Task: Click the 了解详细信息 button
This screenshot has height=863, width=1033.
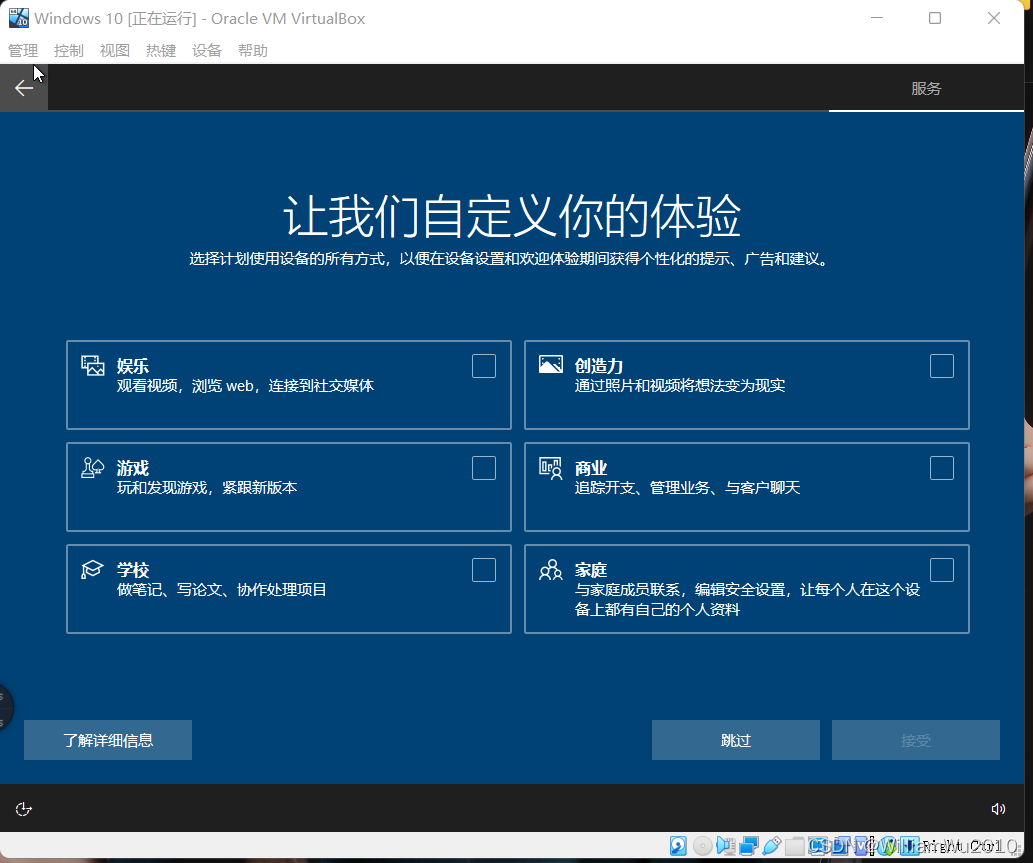Action: 108,740
